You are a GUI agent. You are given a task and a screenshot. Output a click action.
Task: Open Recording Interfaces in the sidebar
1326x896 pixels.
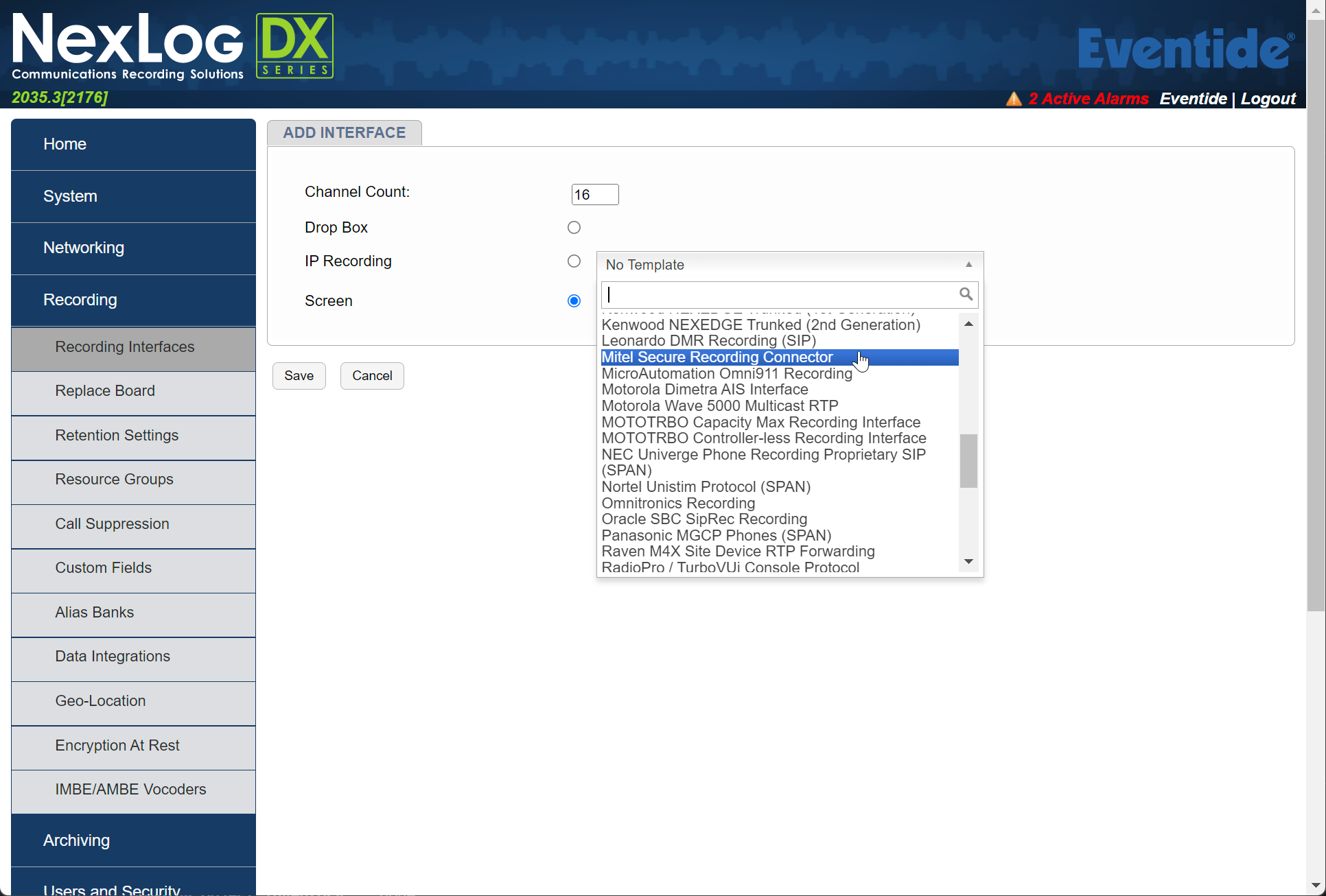pos(124,346)
